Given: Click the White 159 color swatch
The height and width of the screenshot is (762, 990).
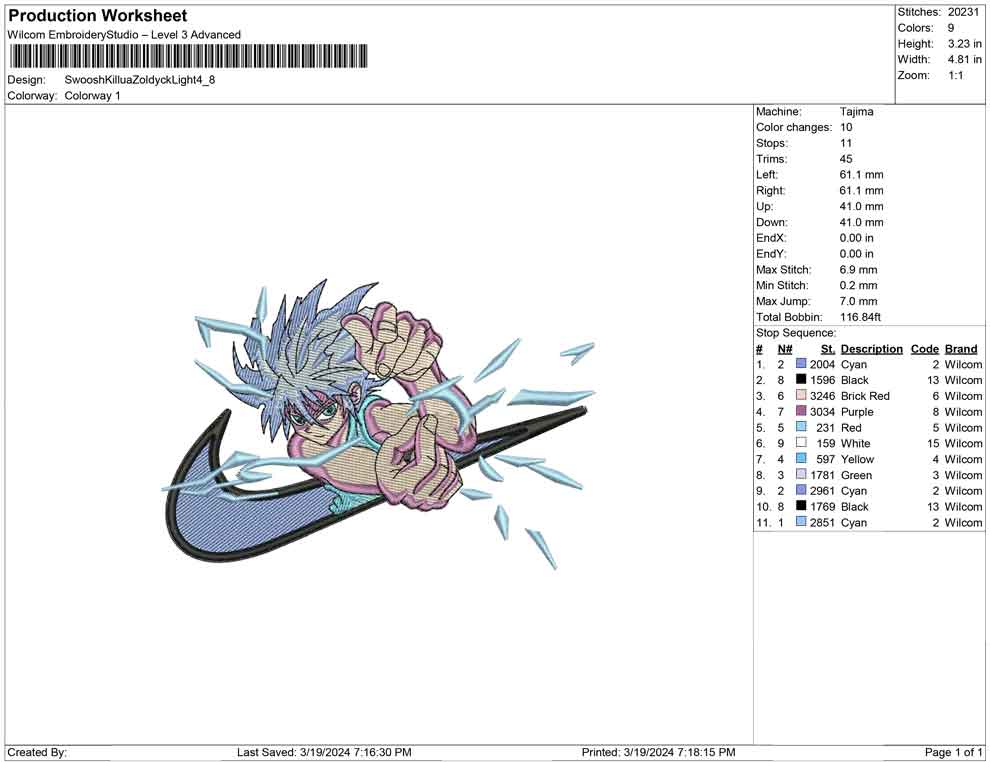Looking at the screenshot, I should (x=801, y=443).
